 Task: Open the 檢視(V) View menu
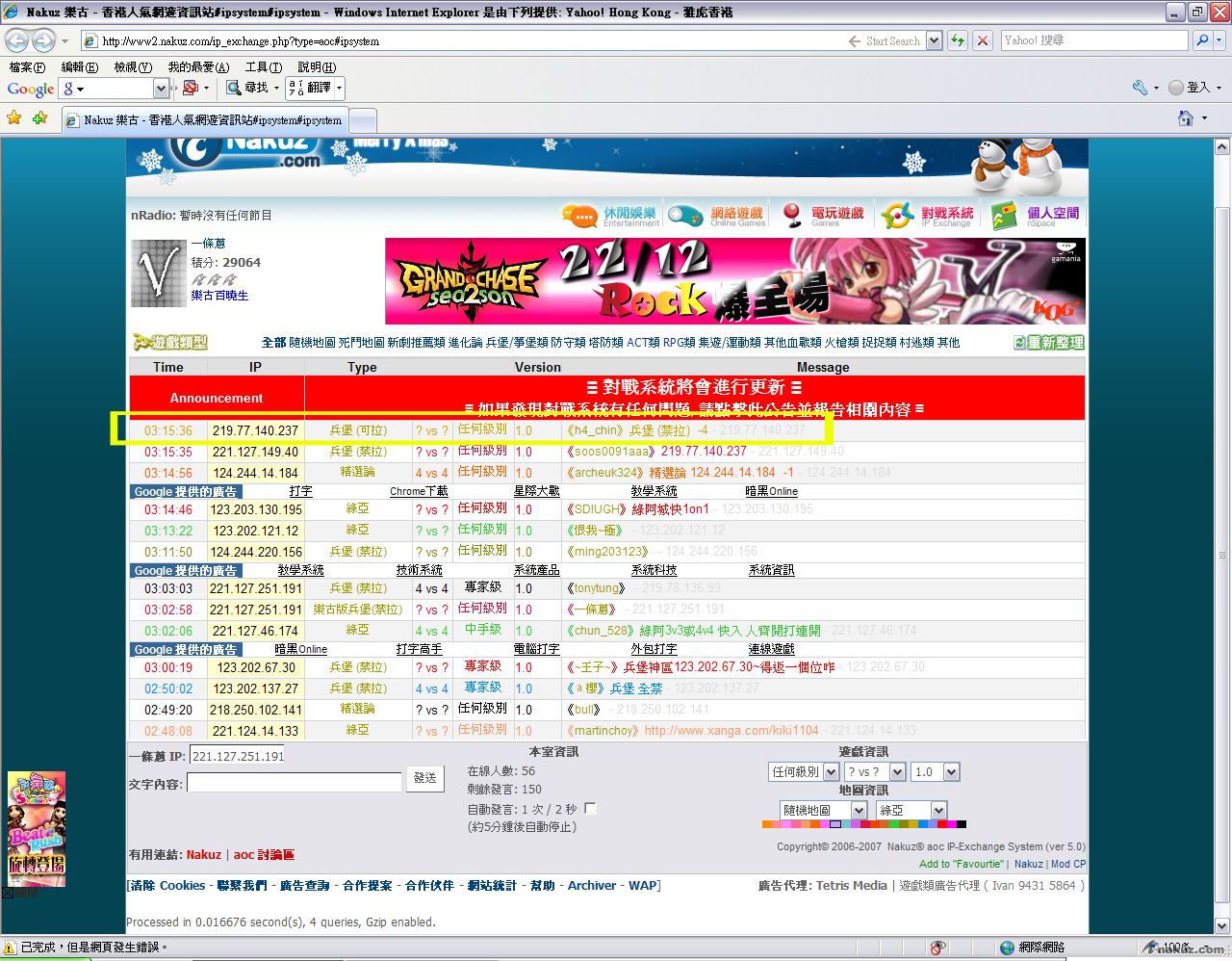click(x=133, y=67)
